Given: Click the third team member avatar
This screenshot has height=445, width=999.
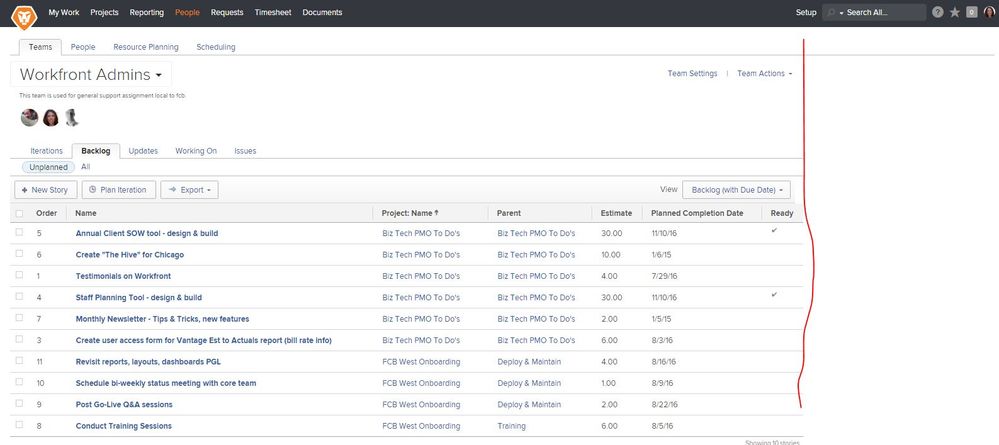Looking at the screenshot, I should 72,117.
